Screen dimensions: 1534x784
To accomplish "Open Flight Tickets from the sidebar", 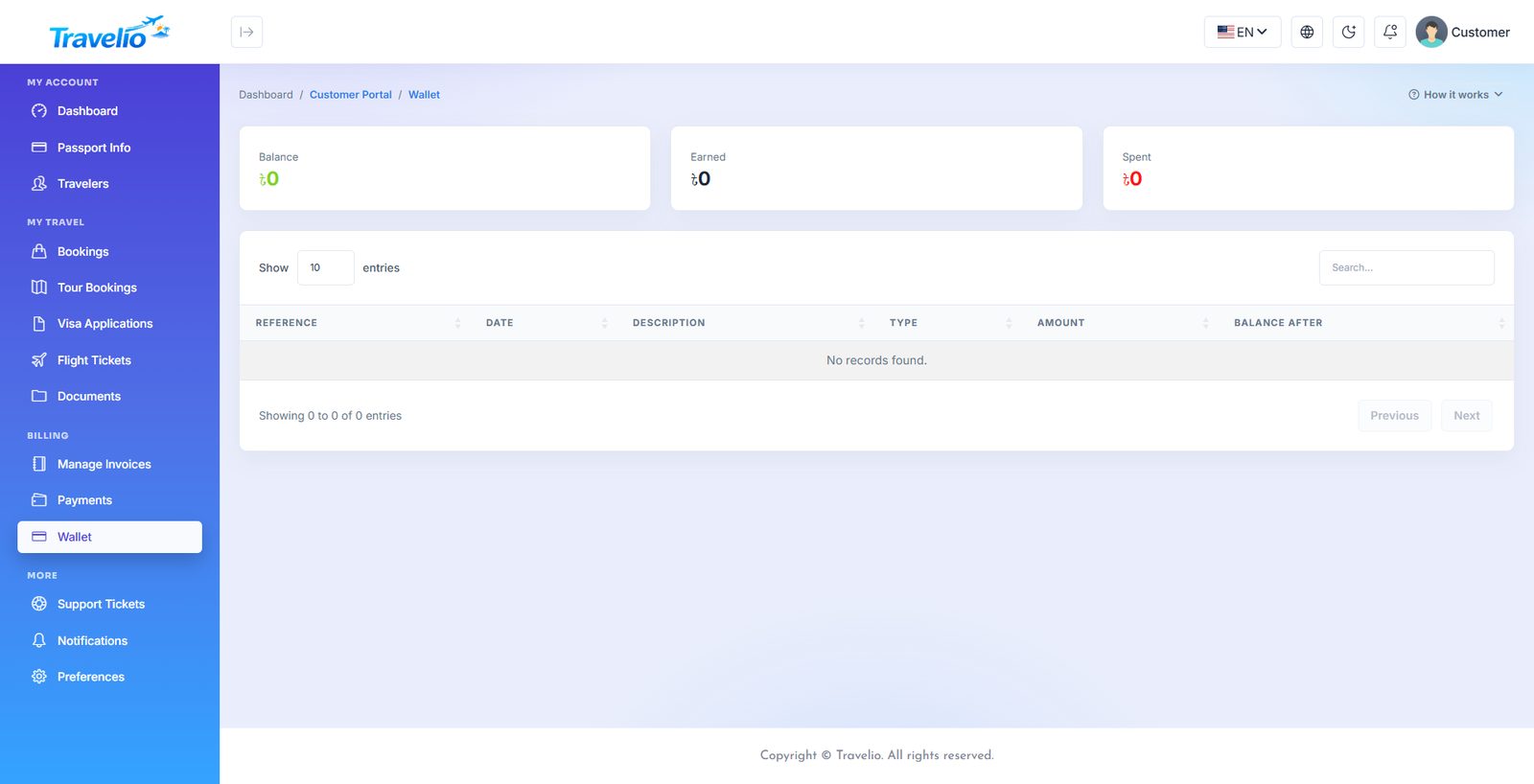I will (109, 360).
